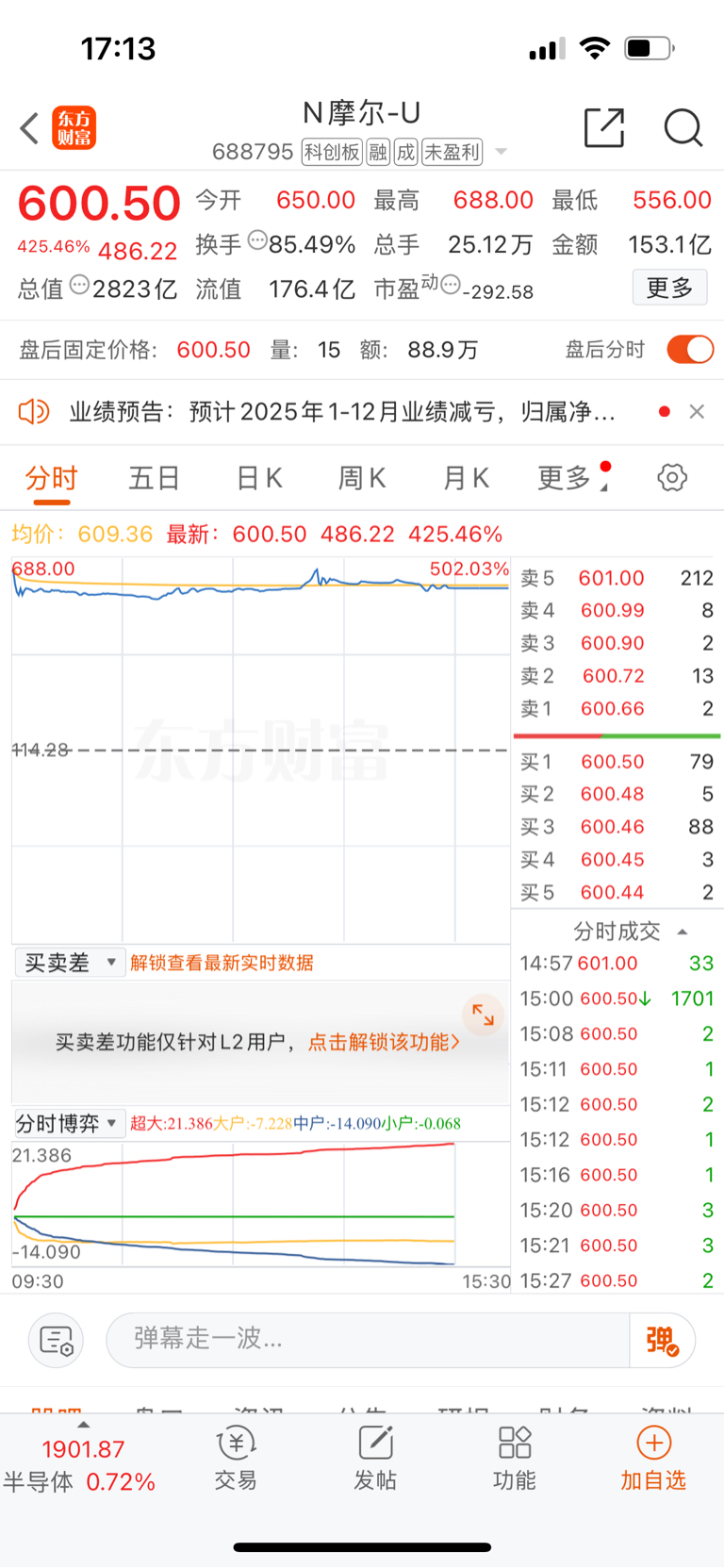Open the 分时博弈 indicator dropdown
Image resolution: width=724 pixels, height=1568 pixels.
tap(70, 1123)
